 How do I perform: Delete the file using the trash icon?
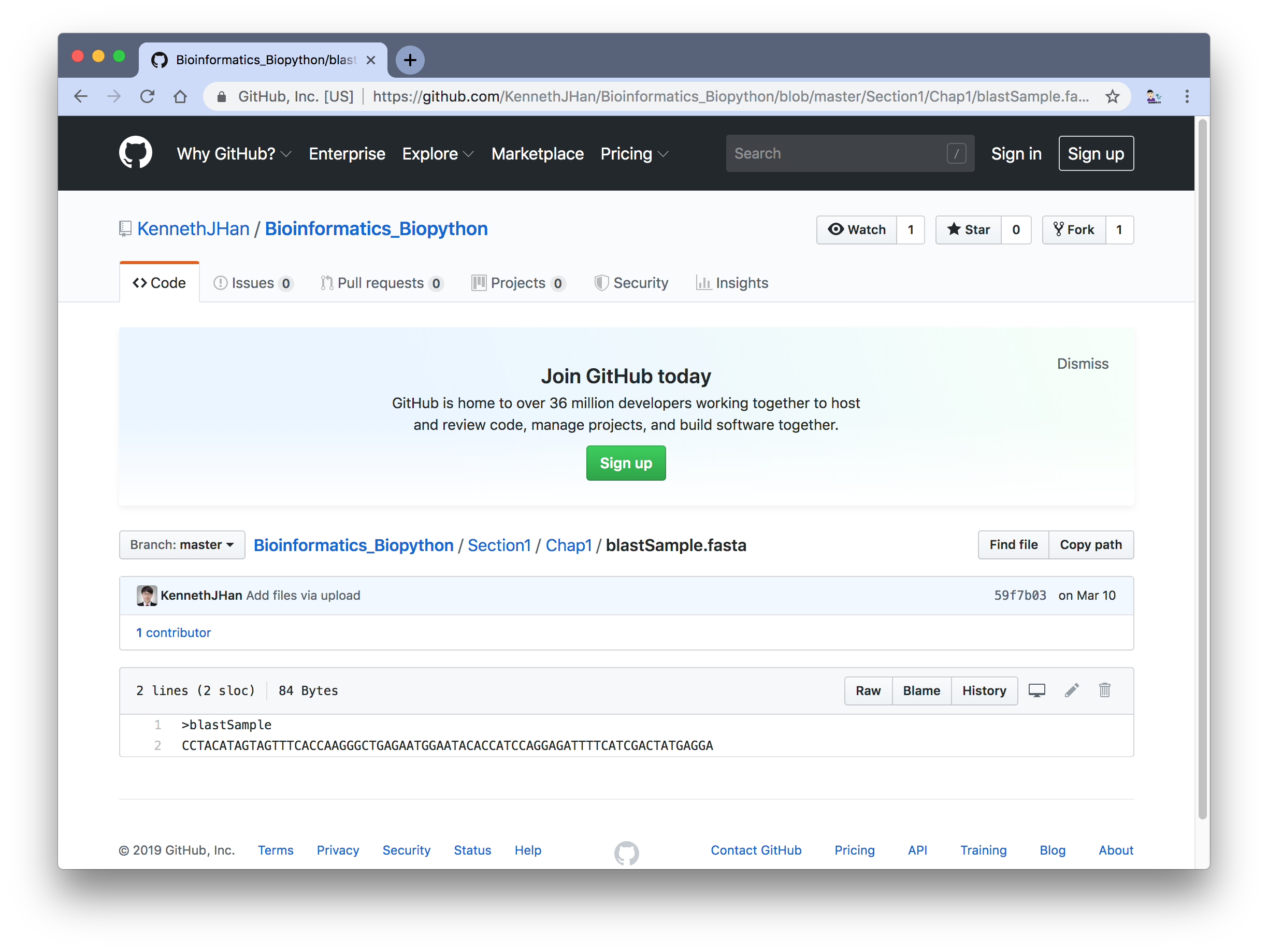pos(1105,690)
